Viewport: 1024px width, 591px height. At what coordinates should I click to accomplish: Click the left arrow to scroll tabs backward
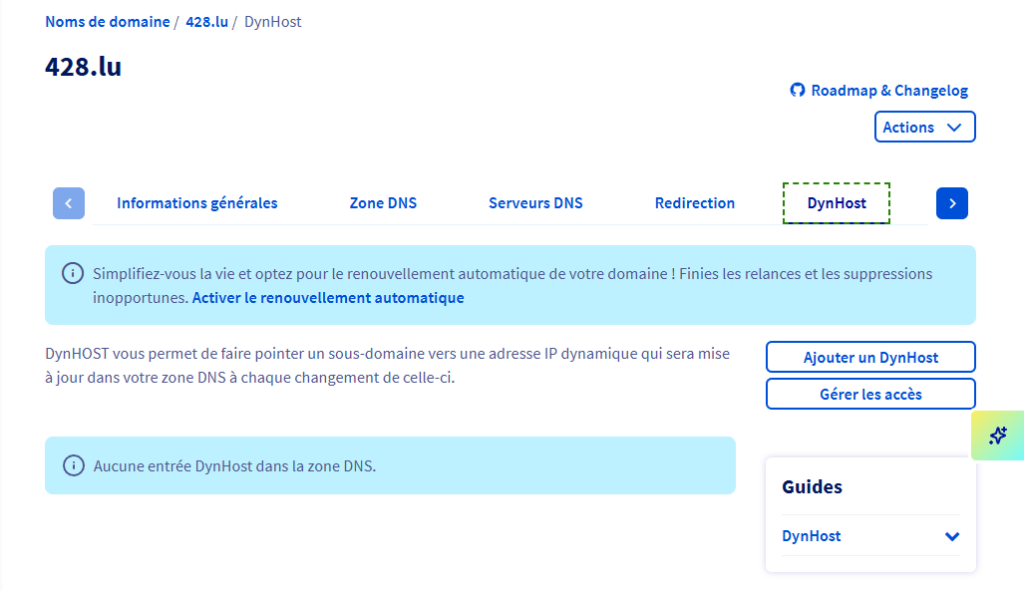click(68, 203)
